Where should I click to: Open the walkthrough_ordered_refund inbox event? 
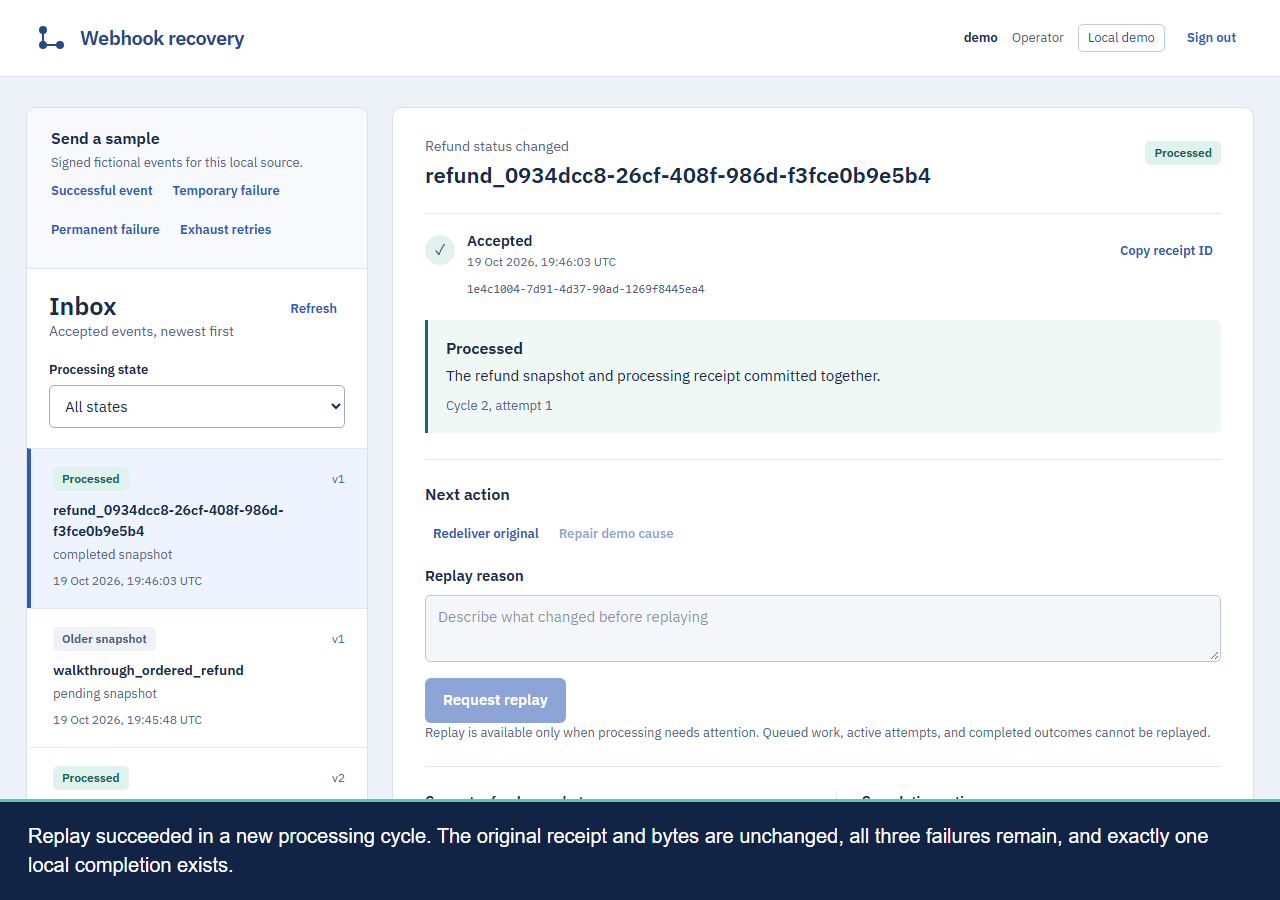point(198,678)
